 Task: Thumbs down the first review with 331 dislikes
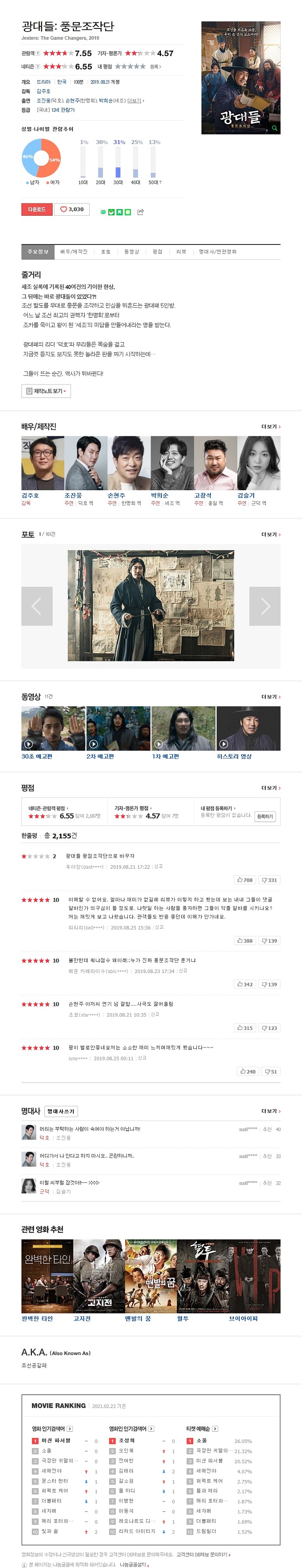(269, 879)
